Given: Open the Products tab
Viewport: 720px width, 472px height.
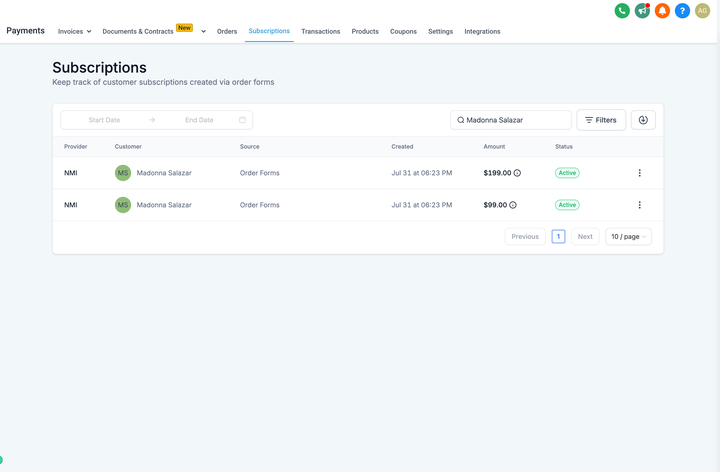Looking at the screenshot, I should point(365,32).
